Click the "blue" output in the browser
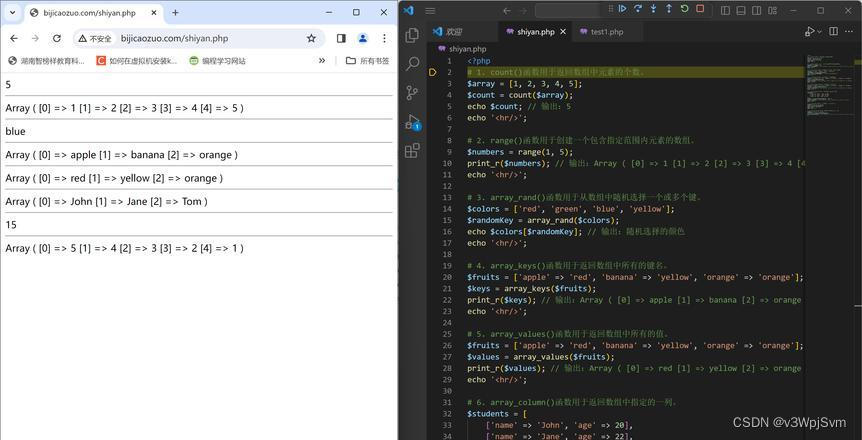Viewport: 862px width, 440px height. (15, 131)
